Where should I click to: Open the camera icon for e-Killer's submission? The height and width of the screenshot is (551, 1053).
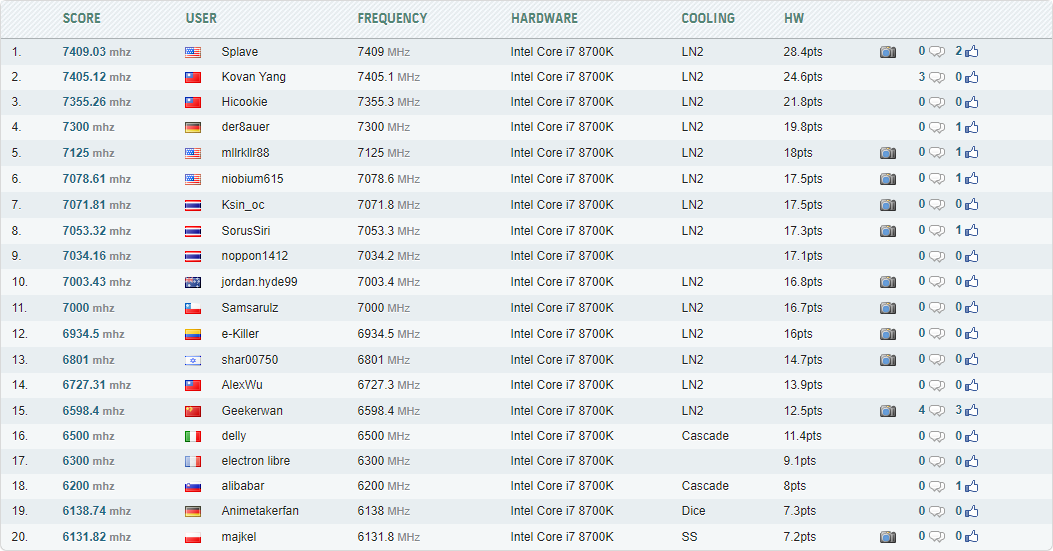[x=888, y=334]
